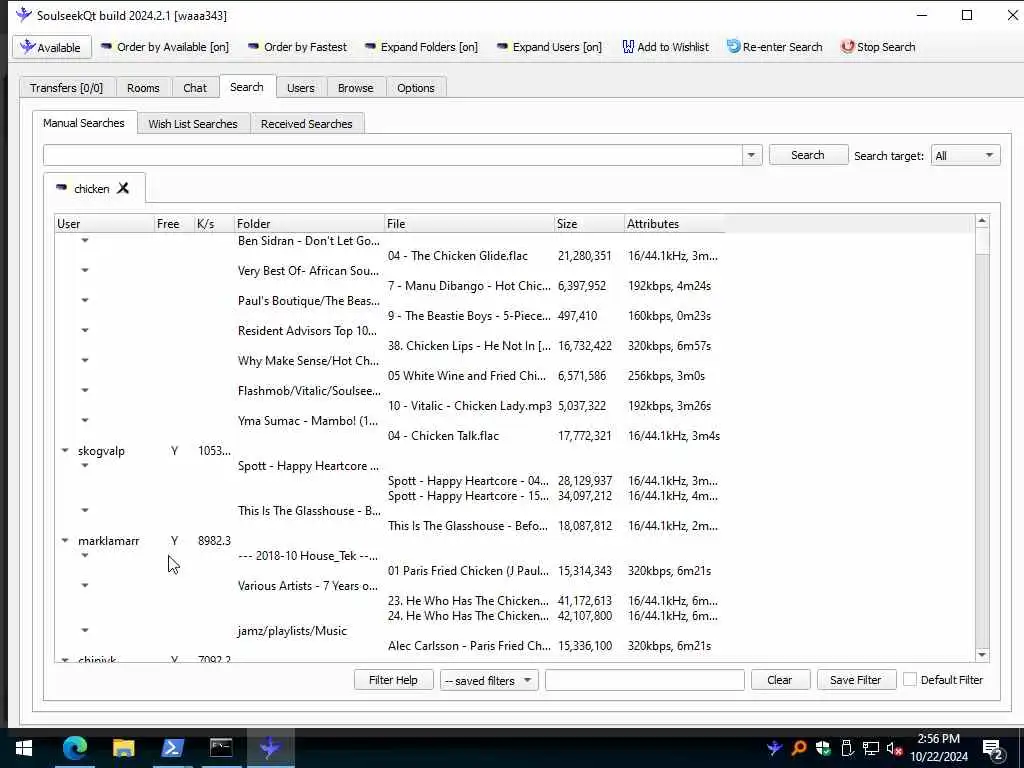Click Add to Wishlist
1024x768 pixels.
[x=665, y=47]
